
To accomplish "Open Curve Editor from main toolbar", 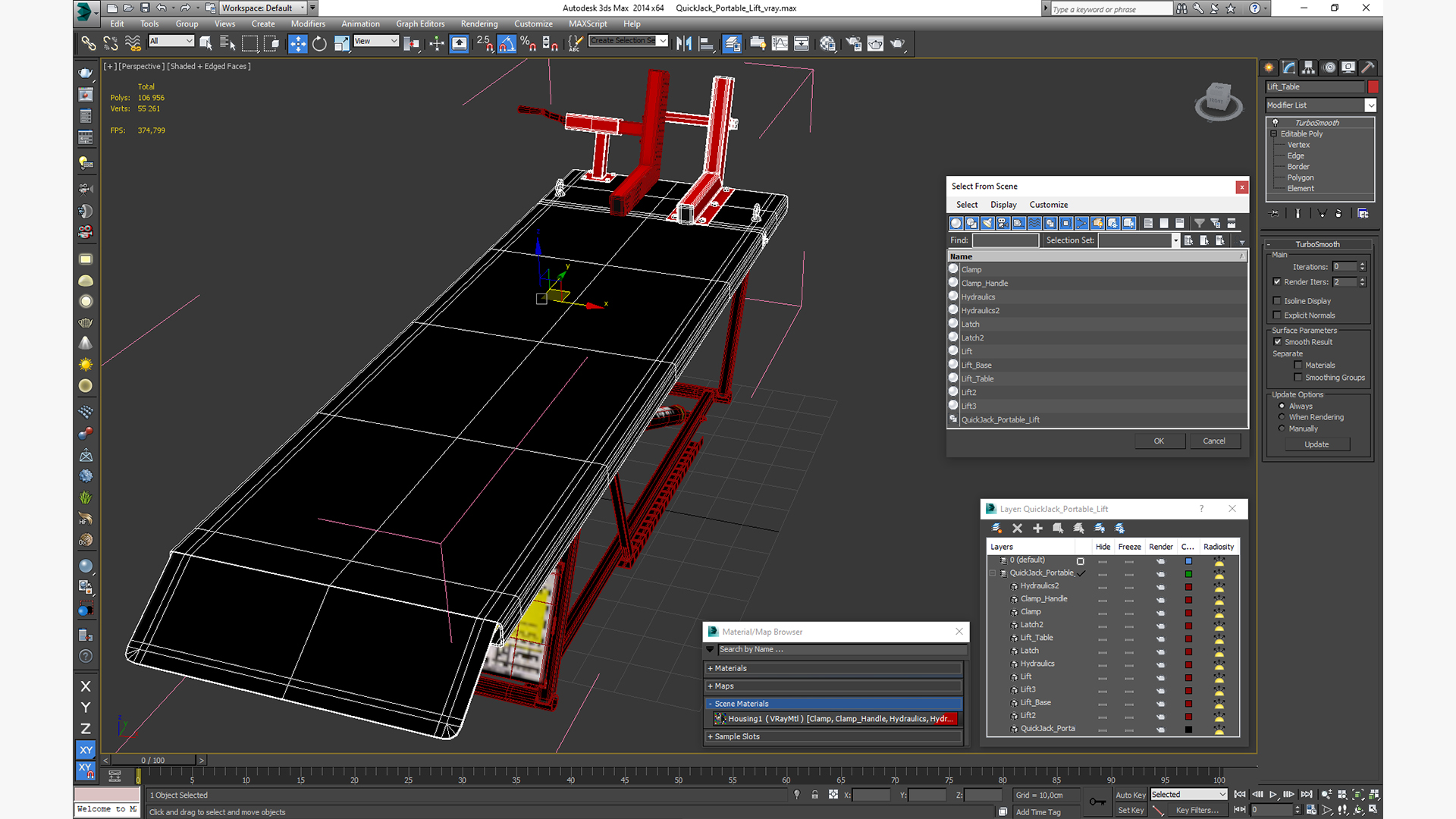I will [780, 44].
